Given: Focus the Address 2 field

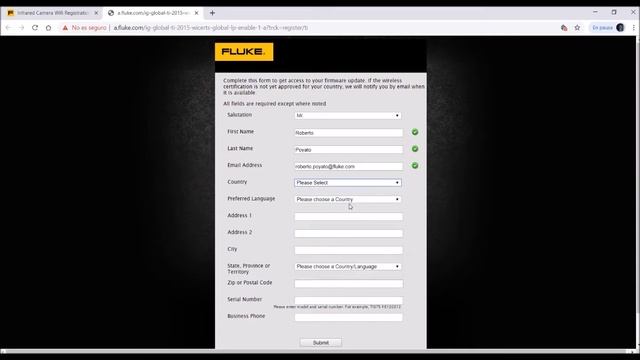Looking at the screenshot, I should [349, 233].
